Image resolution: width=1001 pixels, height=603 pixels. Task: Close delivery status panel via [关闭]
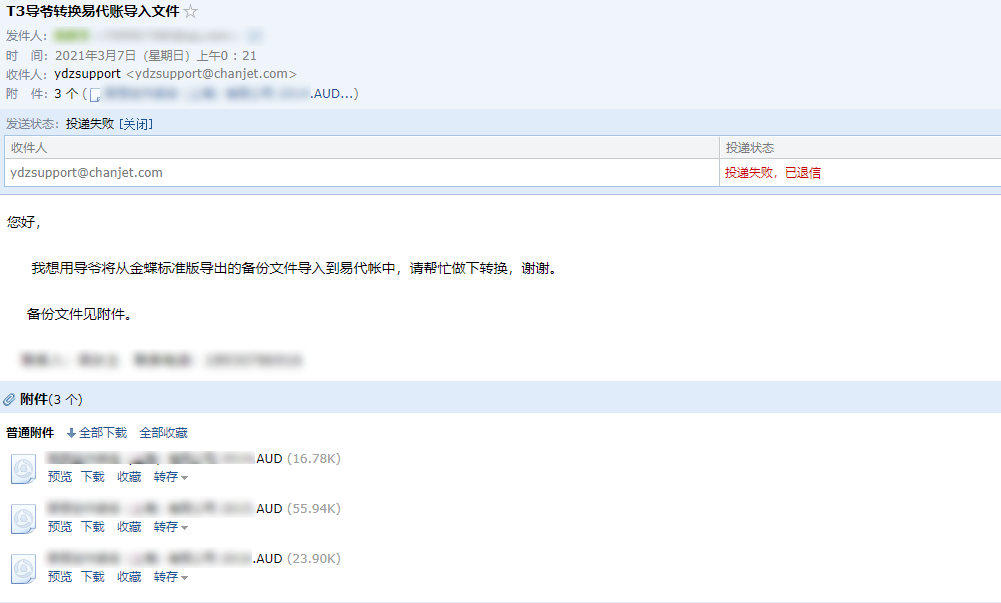pos(136,124)
